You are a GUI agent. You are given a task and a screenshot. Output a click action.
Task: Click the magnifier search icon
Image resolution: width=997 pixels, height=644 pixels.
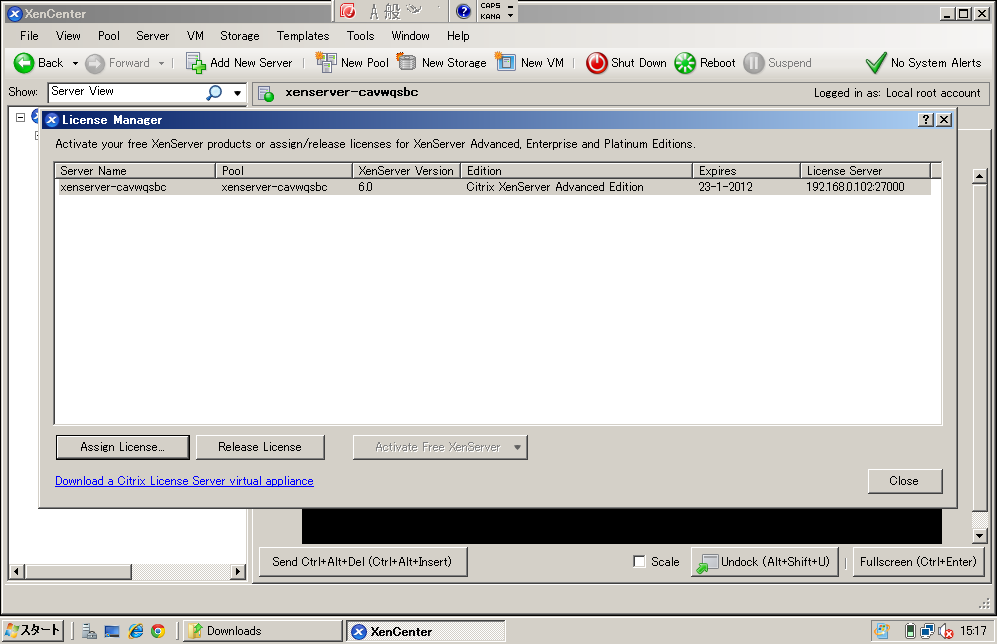pyautogui.click(x=215, y=93)
